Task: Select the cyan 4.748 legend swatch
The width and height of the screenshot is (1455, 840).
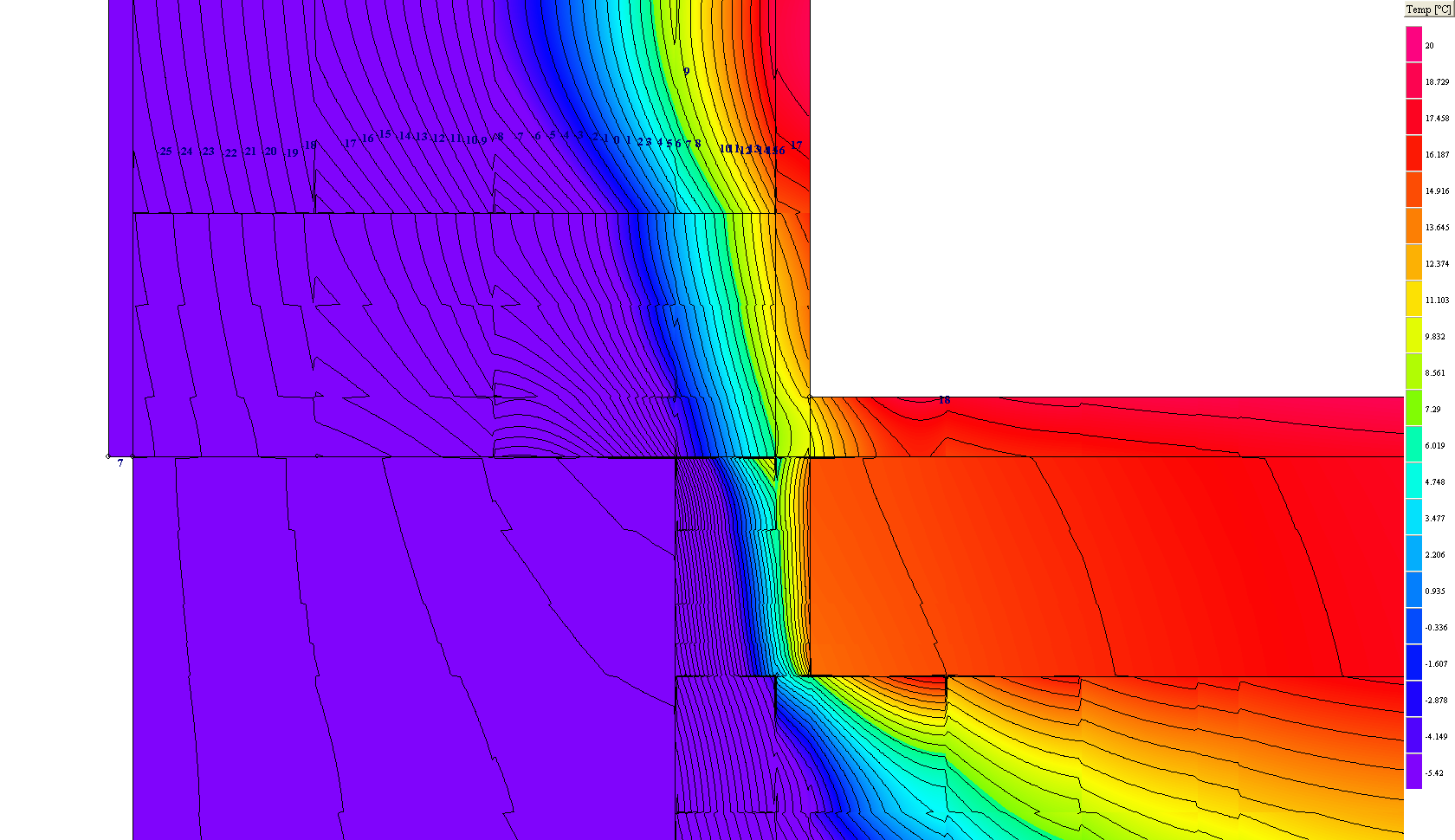Action: coord(1413,480)
